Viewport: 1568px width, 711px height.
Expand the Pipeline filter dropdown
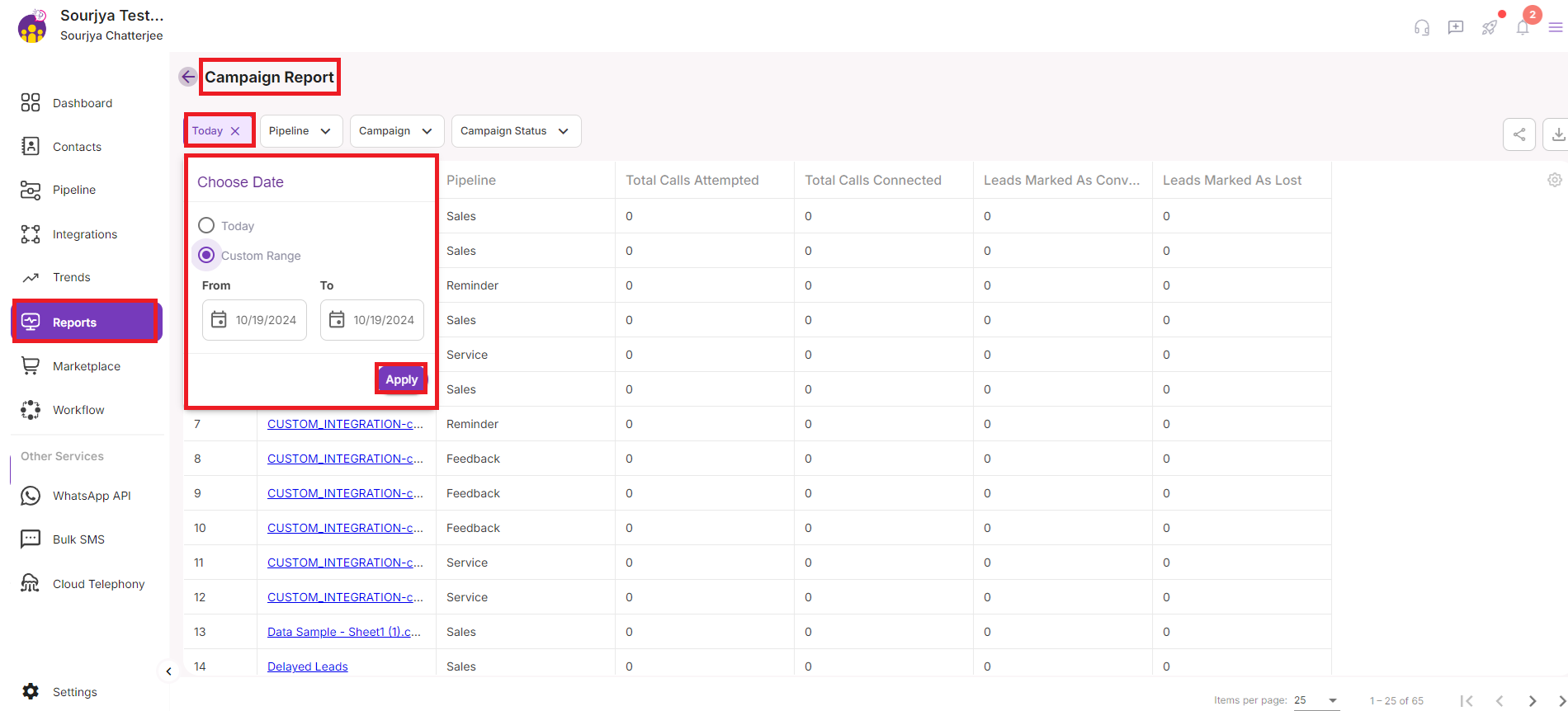click(300, 131)
